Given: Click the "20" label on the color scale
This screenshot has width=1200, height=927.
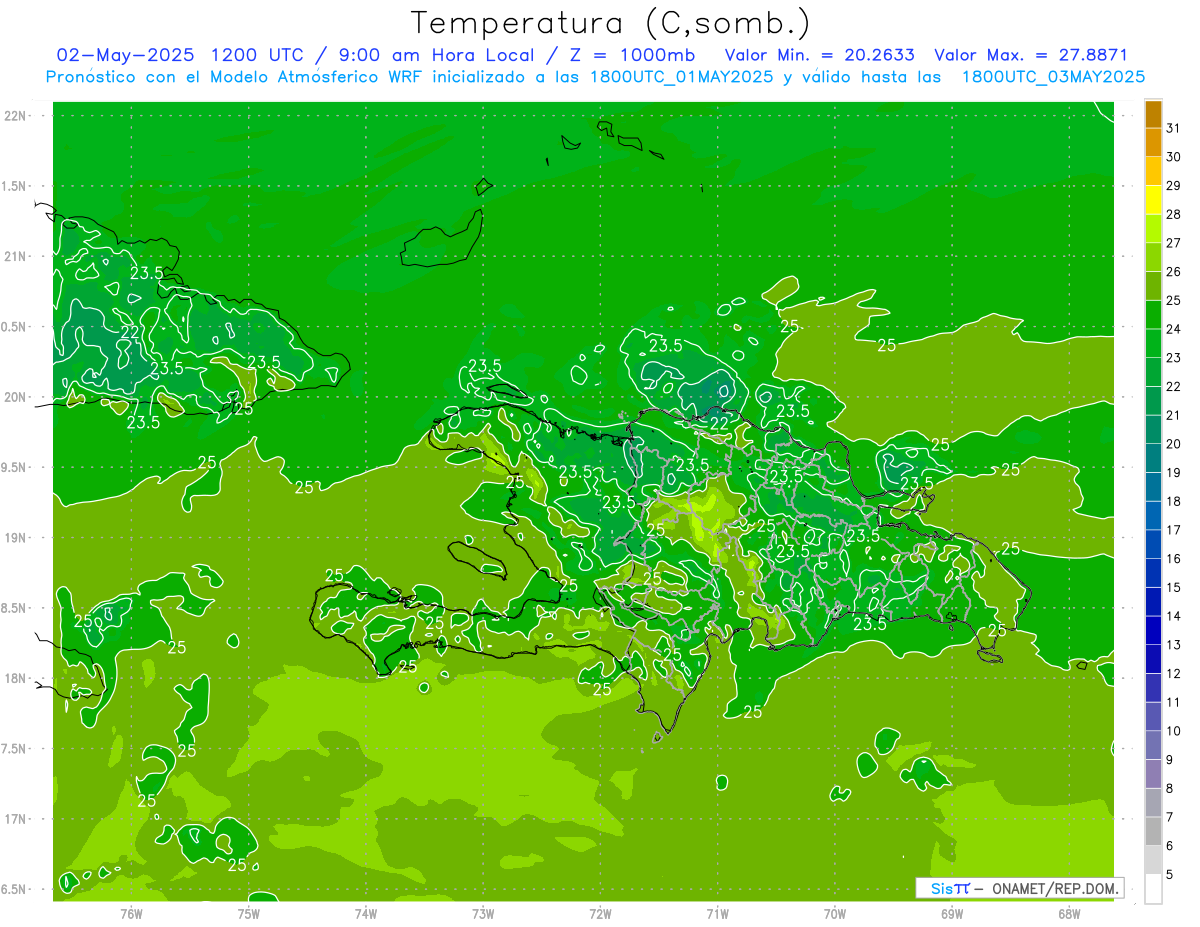Looking at the screenshot, I should tap(1174, 444).
